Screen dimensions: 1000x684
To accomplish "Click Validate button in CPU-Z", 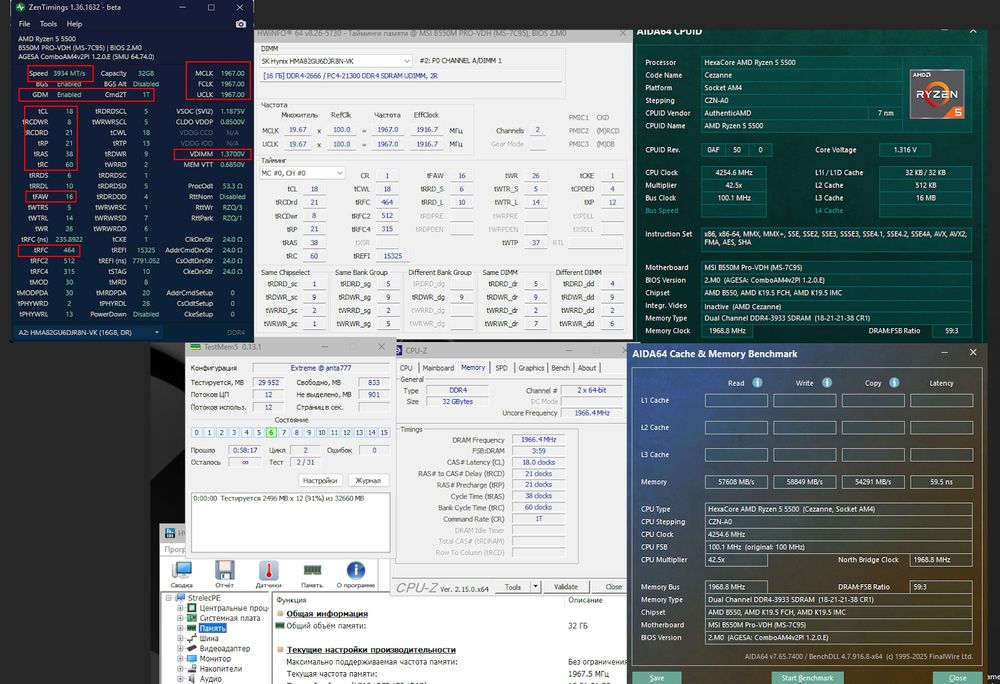I will 566,586.
